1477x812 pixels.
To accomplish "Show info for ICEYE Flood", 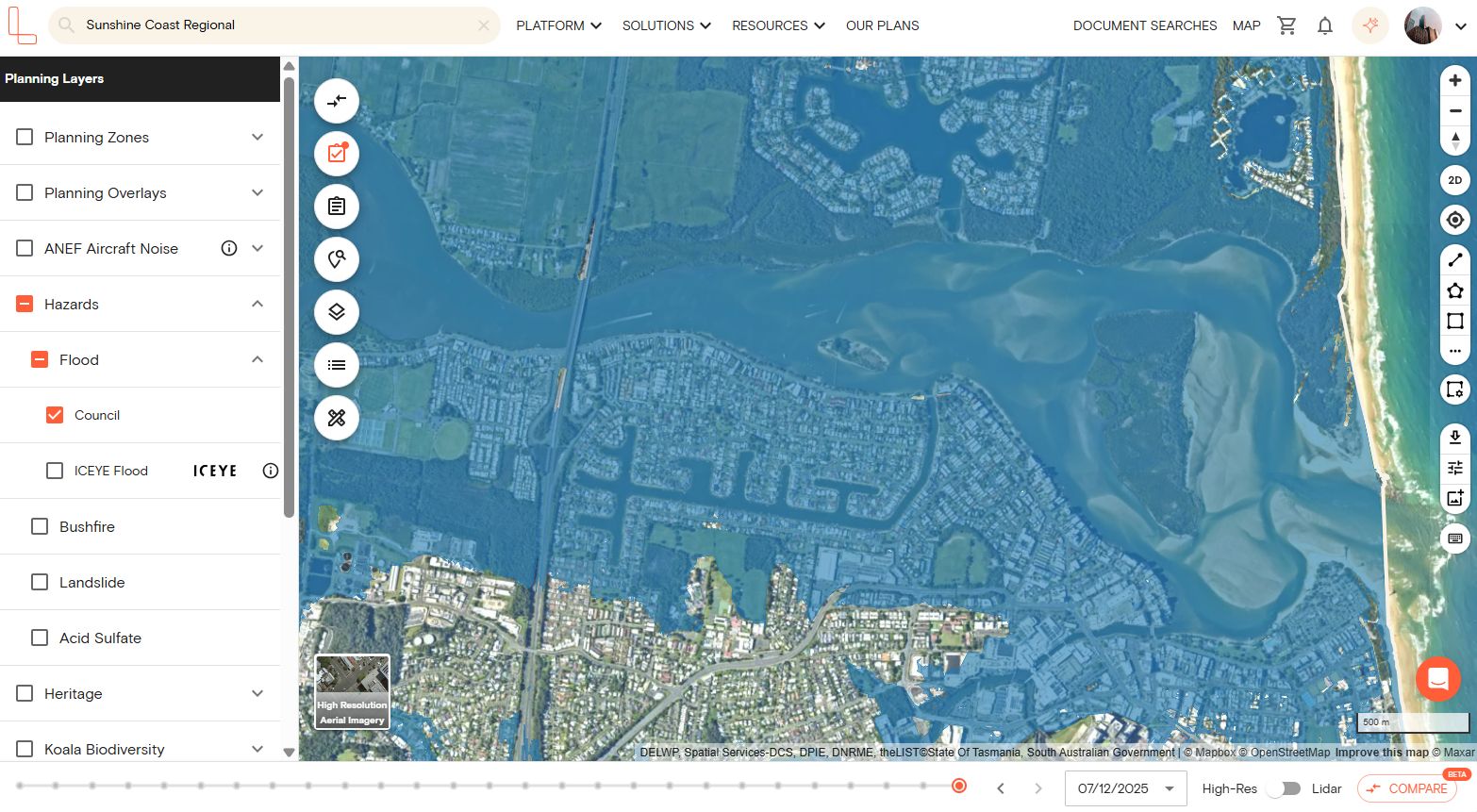I will 271,471.
